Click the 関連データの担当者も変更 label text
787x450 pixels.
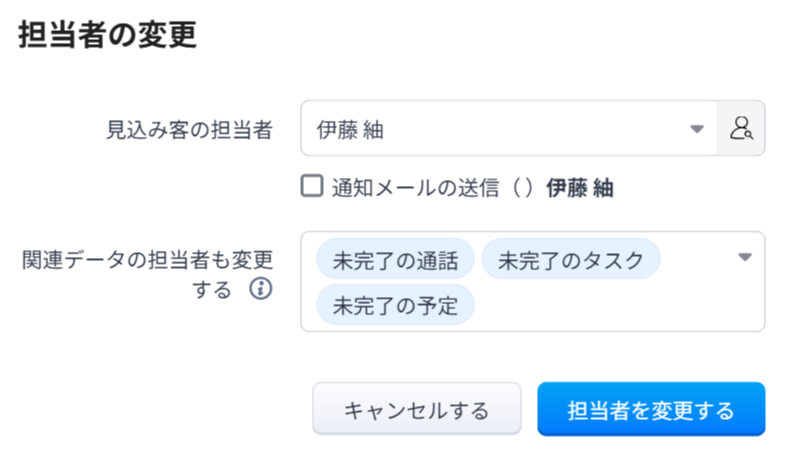pyautogui.click(x=148, y=259)
